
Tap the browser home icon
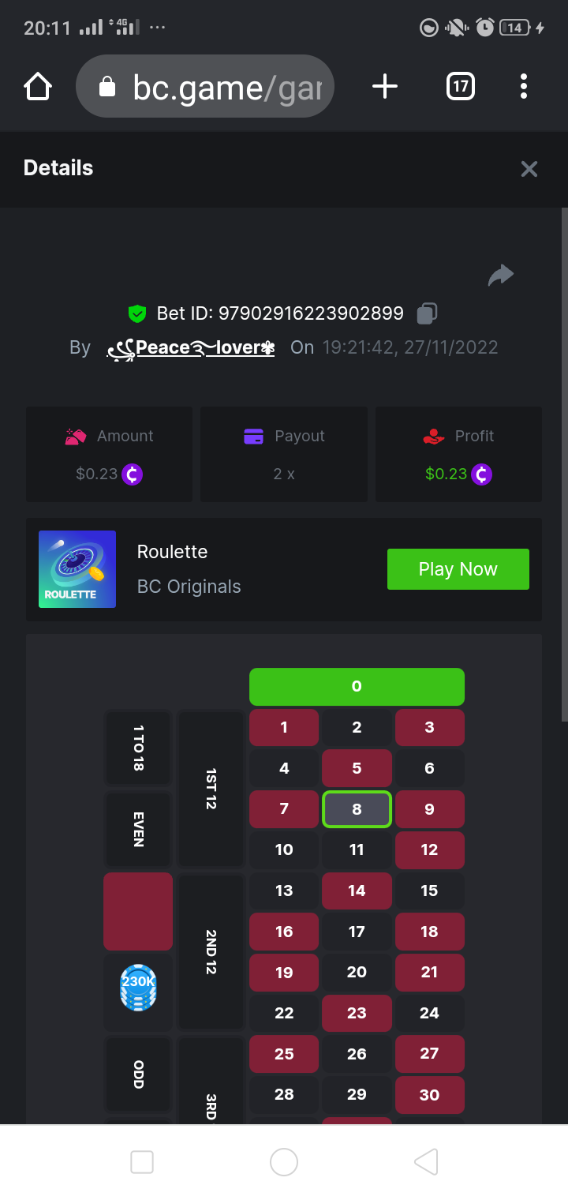(x=37, y=87)
